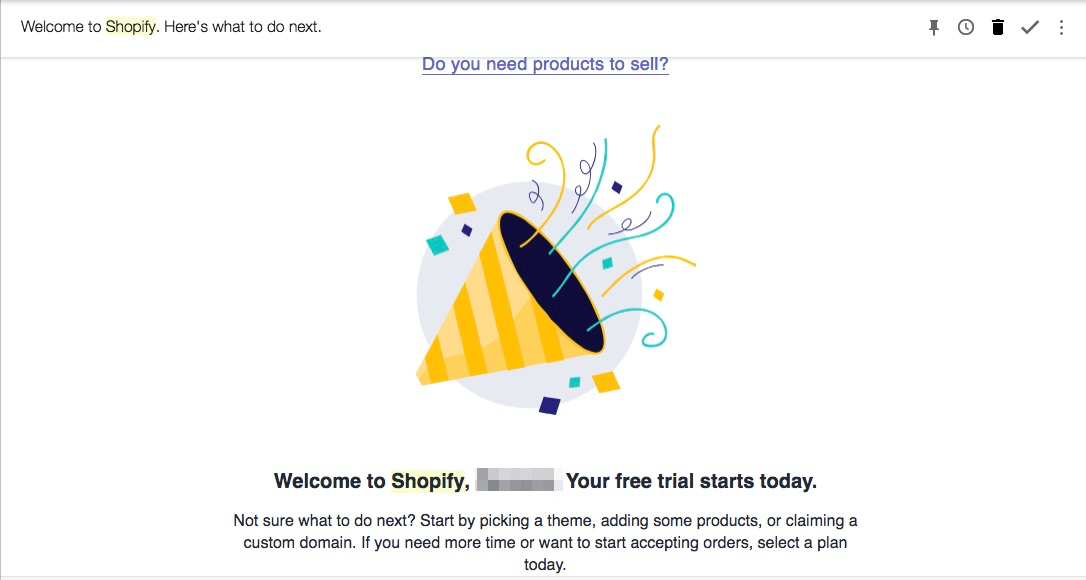The image size is (1086, 580).
Task: Click the word 'today.' ending the paragraph
Action: pos(545,565)
